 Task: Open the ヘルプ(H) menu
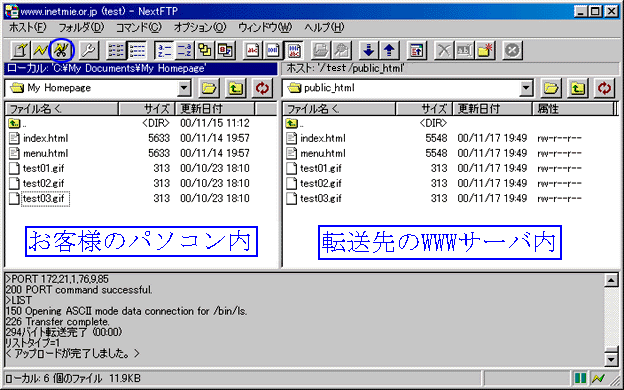[x=324, y=28]
